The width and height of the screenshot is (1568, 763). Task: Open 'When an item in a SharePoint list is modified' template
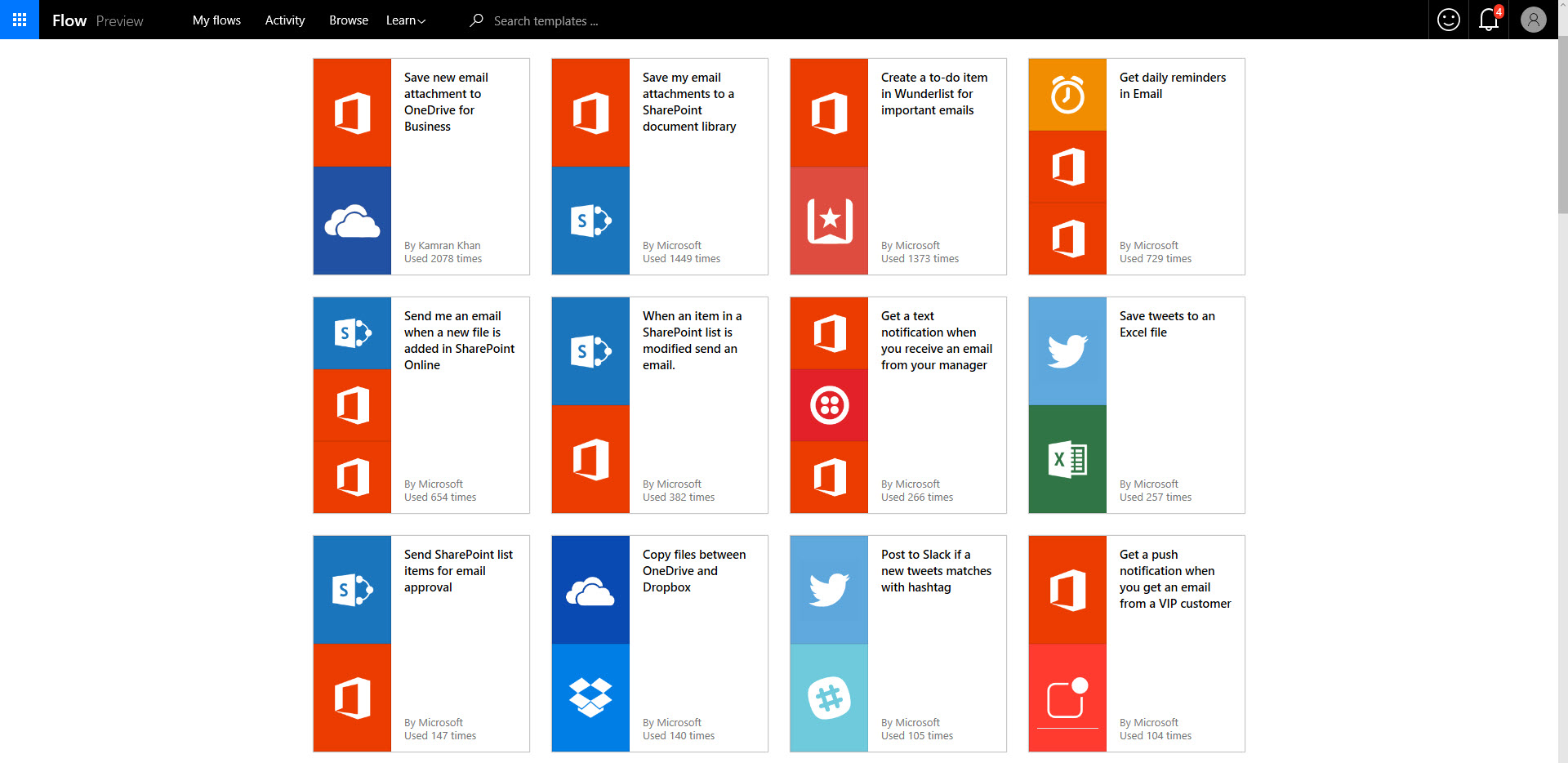[x=692, y=340]
